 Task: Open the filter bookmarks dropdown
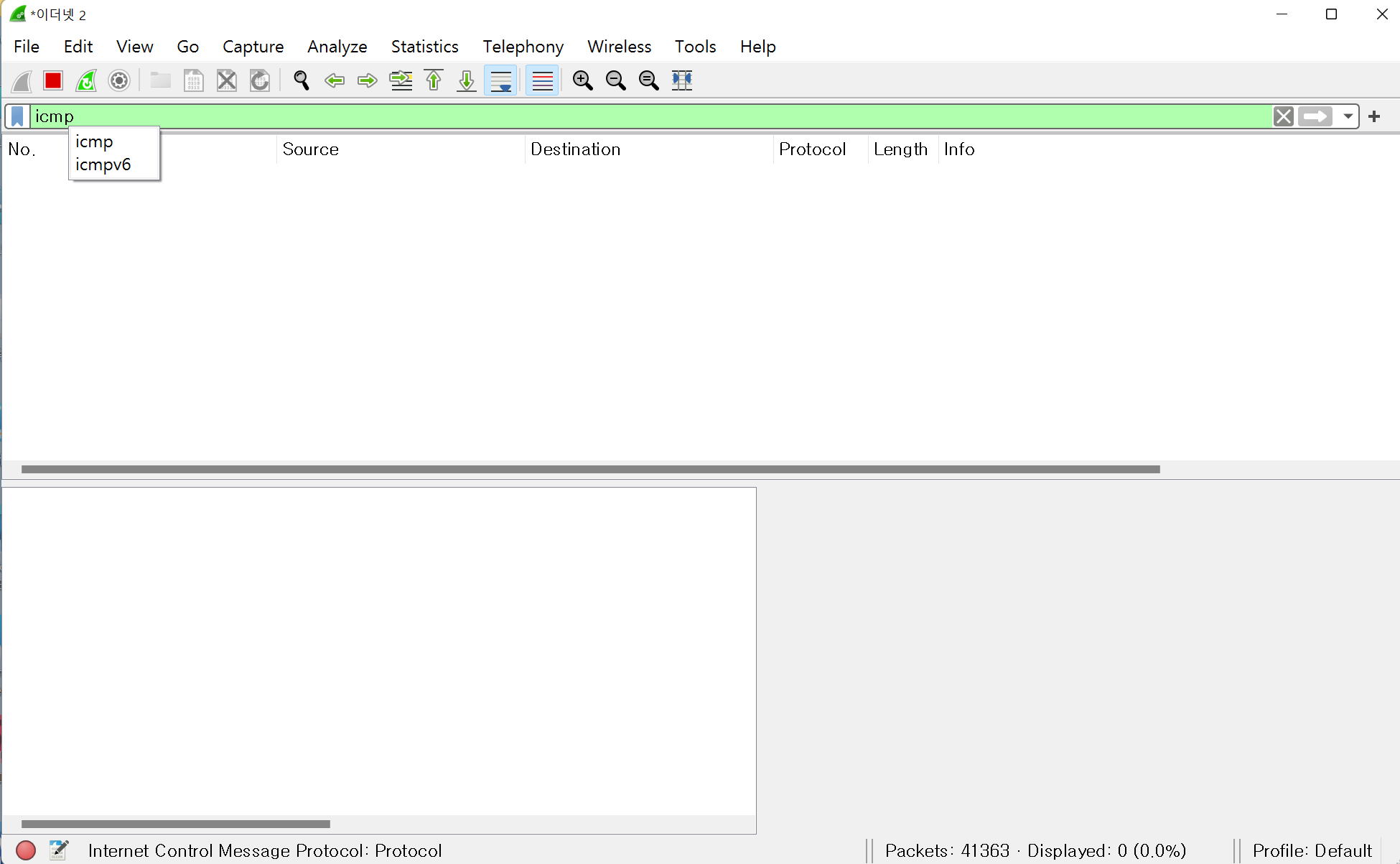tap(18, 116)
